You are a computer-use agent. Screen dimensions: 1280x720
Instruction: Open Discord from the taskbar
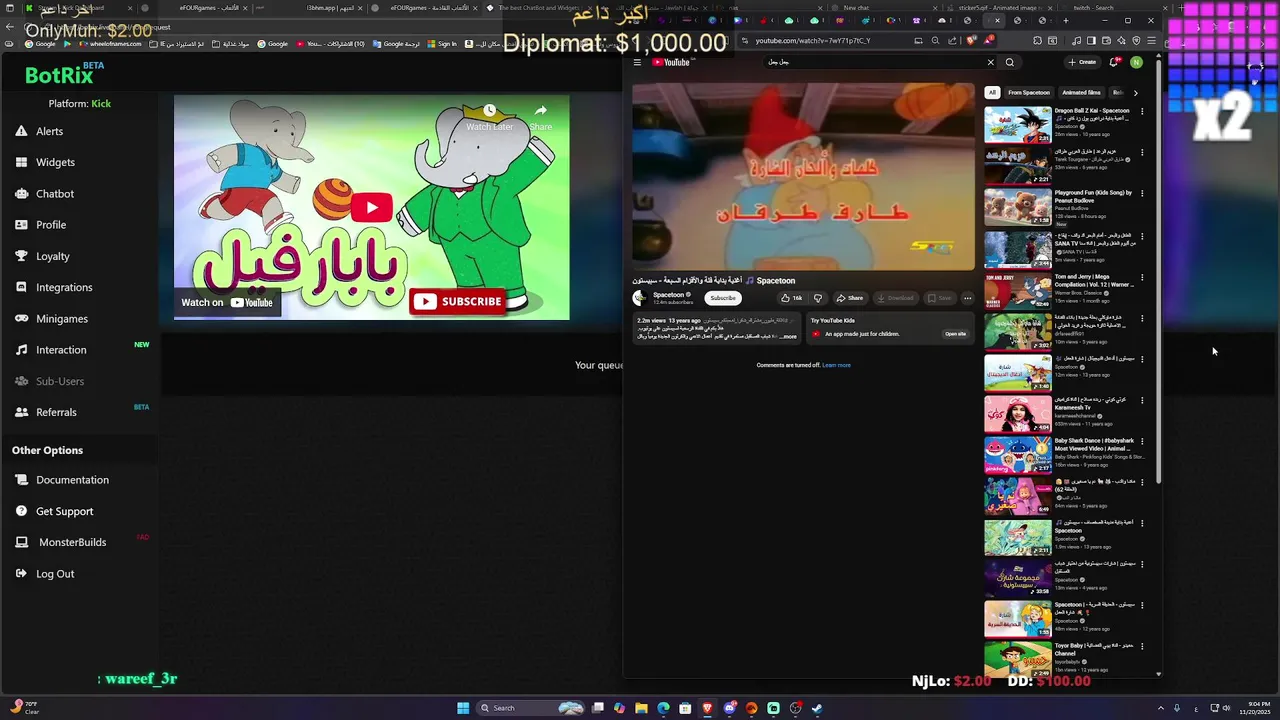tap(729, 708)
